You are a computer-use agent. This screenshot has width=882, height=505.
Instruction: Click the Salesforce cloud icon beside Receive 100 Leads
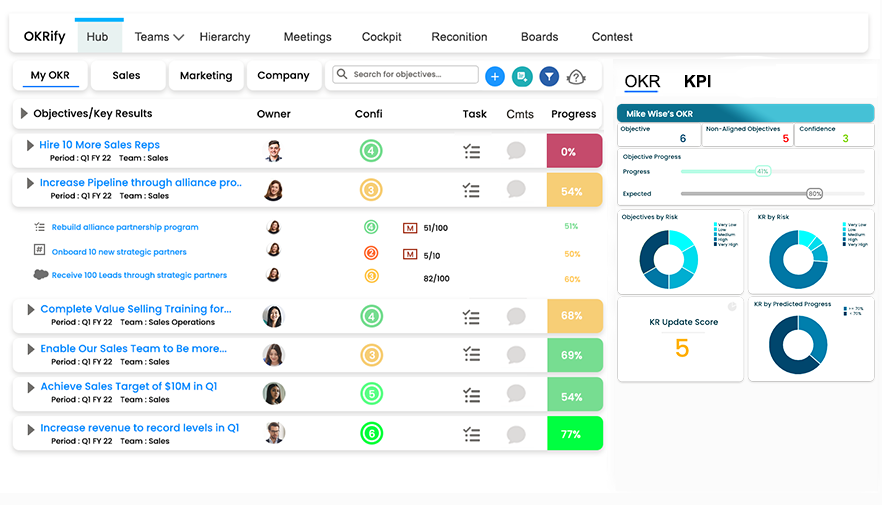point(40,275)
